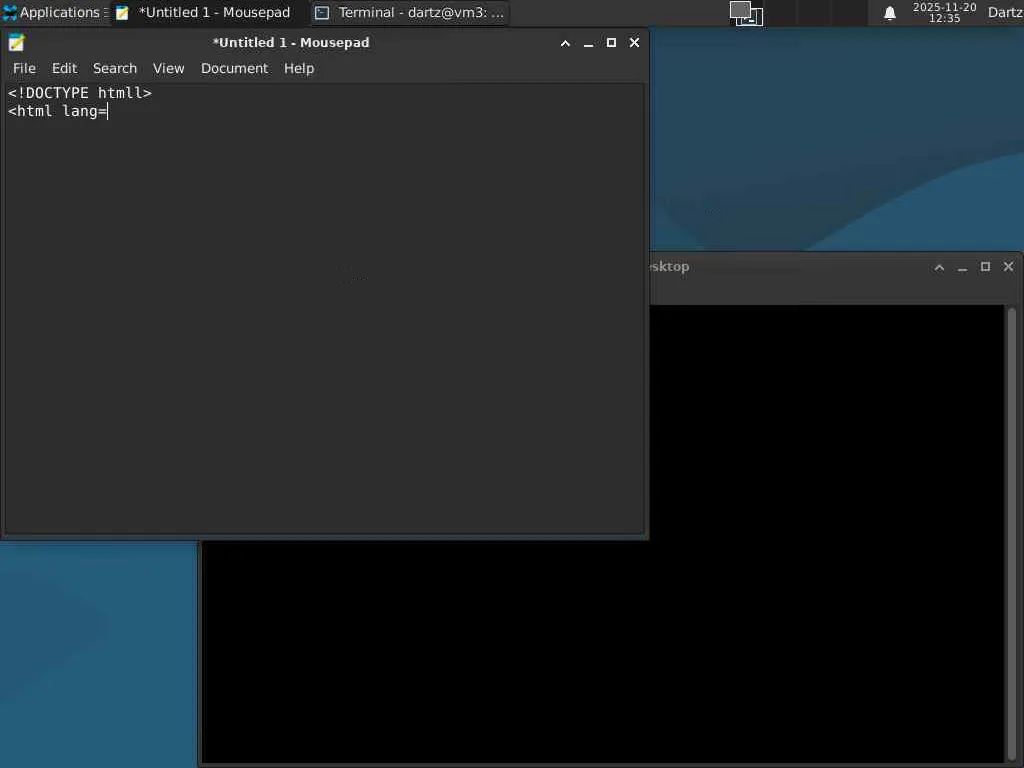Roll up the Terminal window with the arrow button
This screenshot has height=768, width=1024.
[x=939, y=267]
